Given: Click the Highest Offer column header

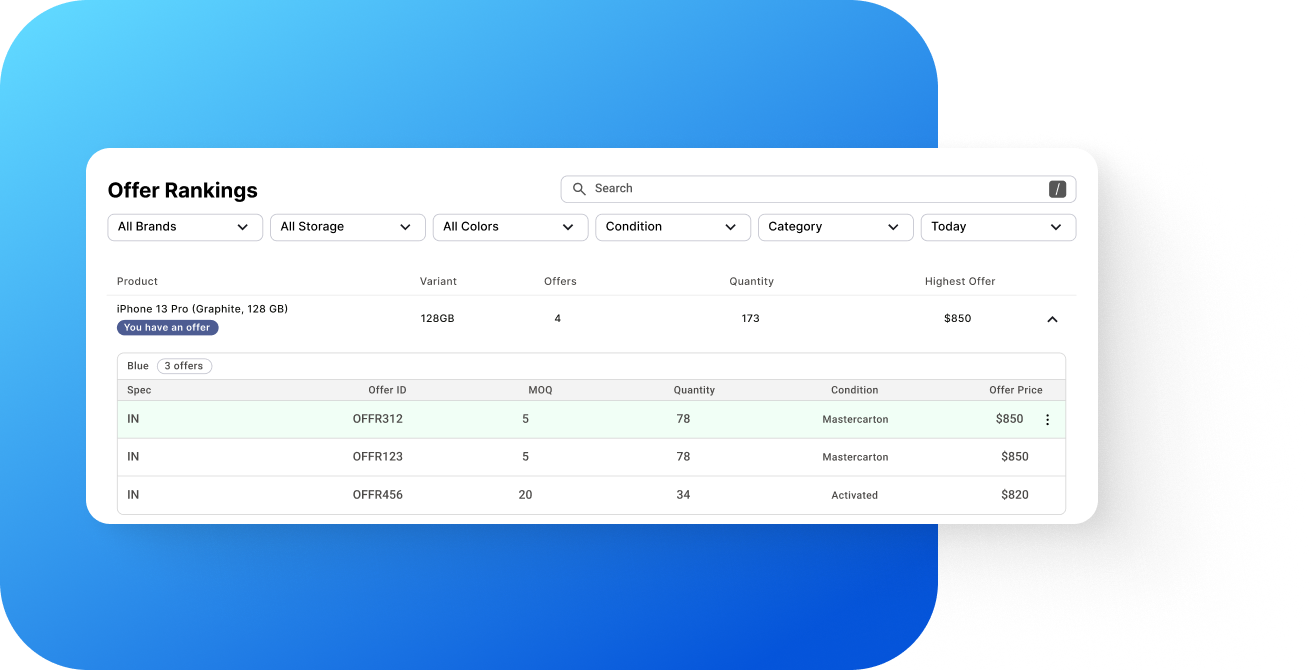Looking at the screenshot, I should pos(960,282).
